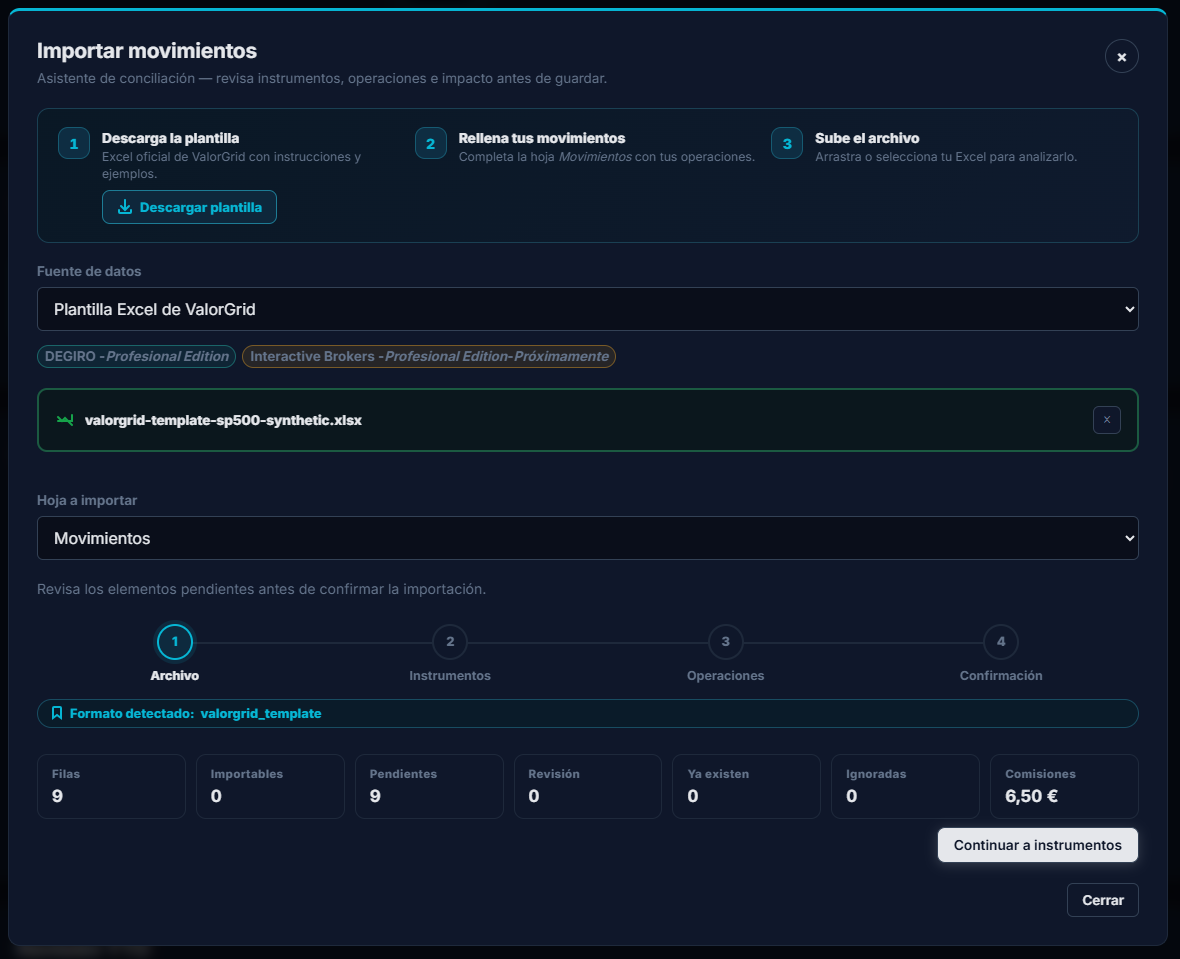
Task: Click the Ignoradas stat card
Action: 905,787
